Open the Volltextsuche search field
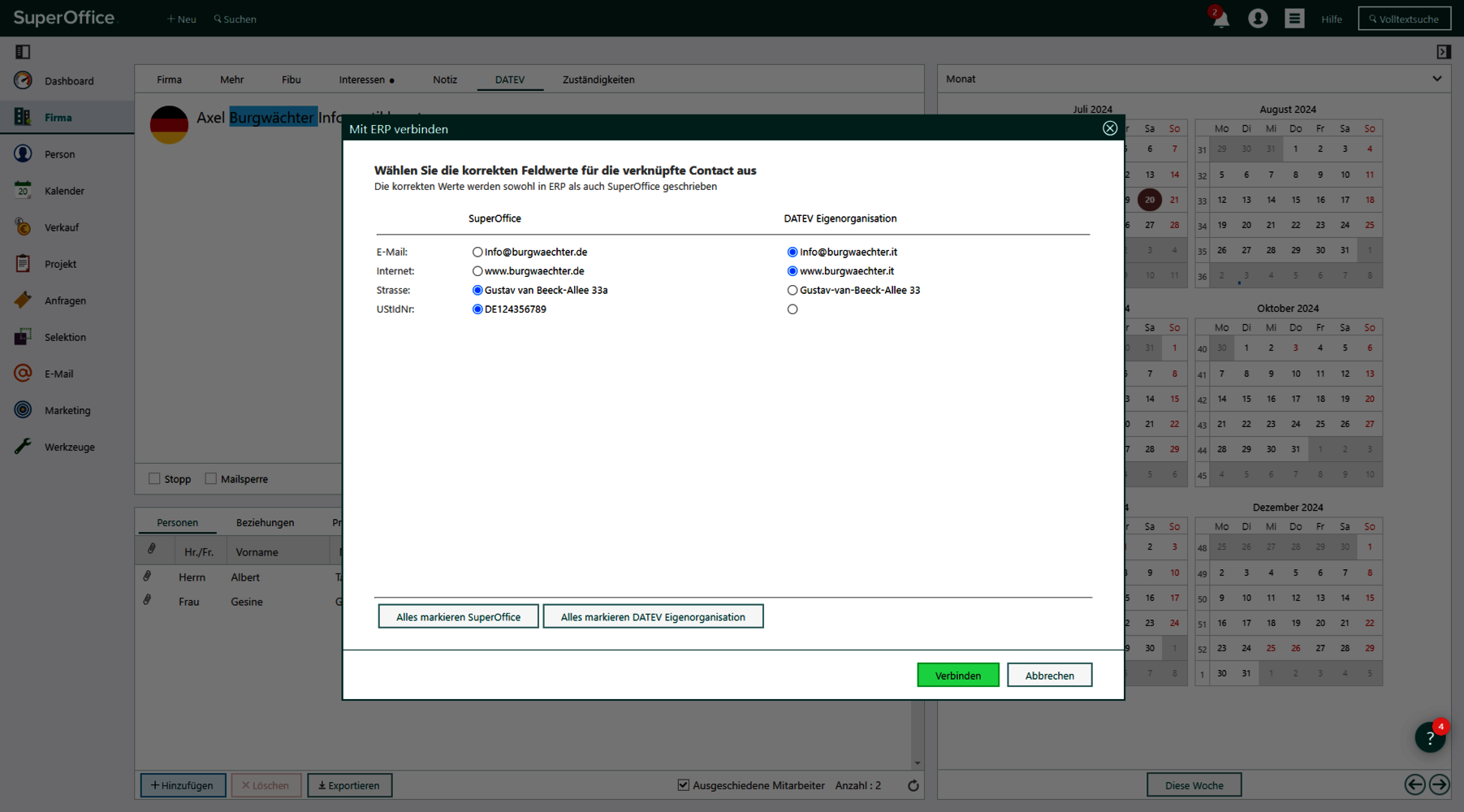The height and width of the screenshot is (812, 1464). [1404, 18]
